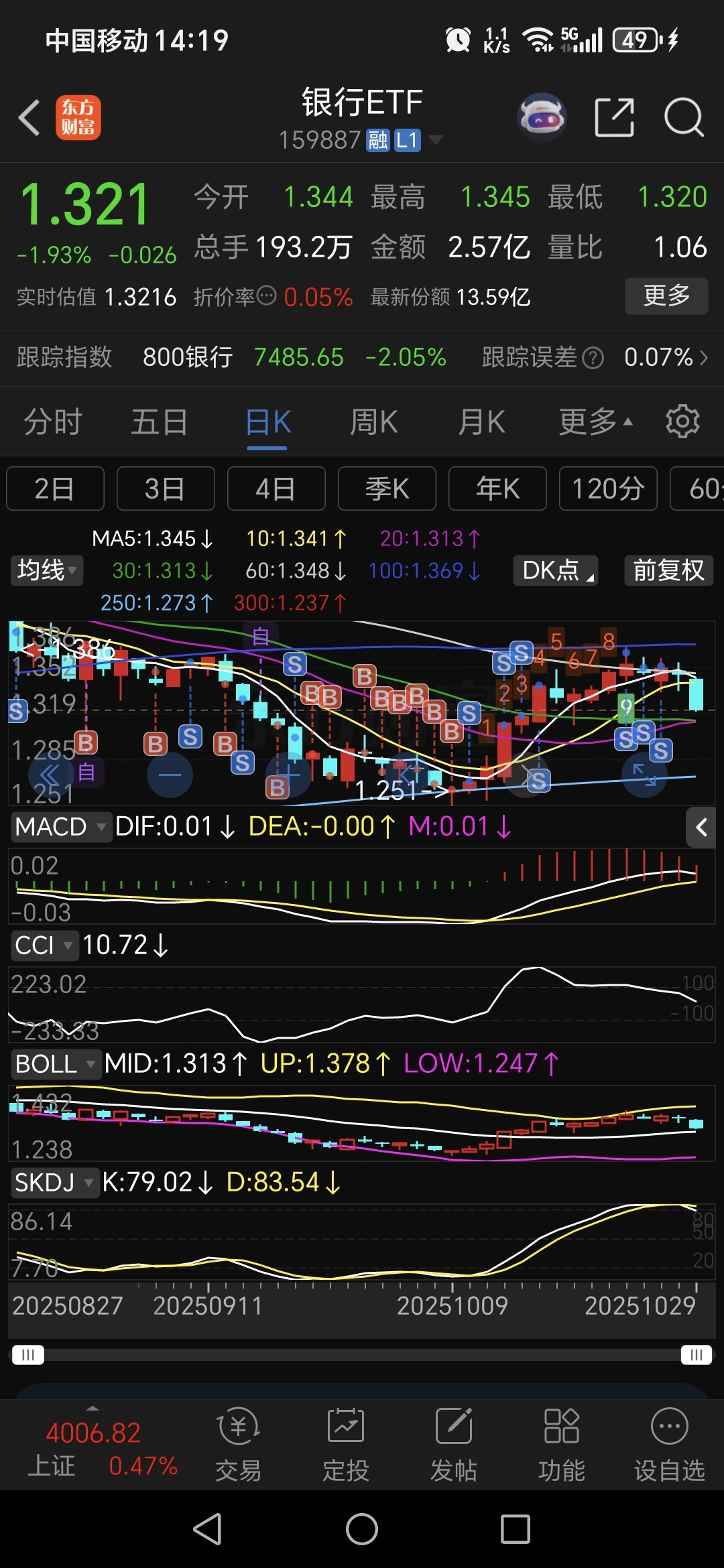Tap the back arrow icon
The height and width of the screenshot is (1568, 724).
(x=29, y=118)
